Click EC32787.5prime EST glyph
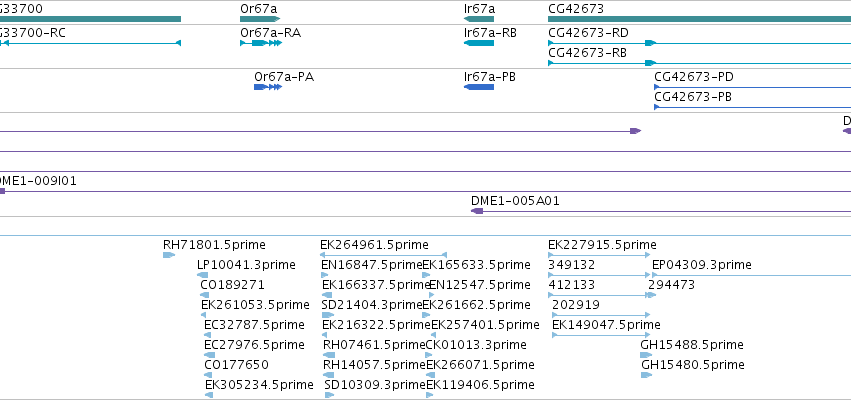851x400 pixels. click(x=207, y=335)
